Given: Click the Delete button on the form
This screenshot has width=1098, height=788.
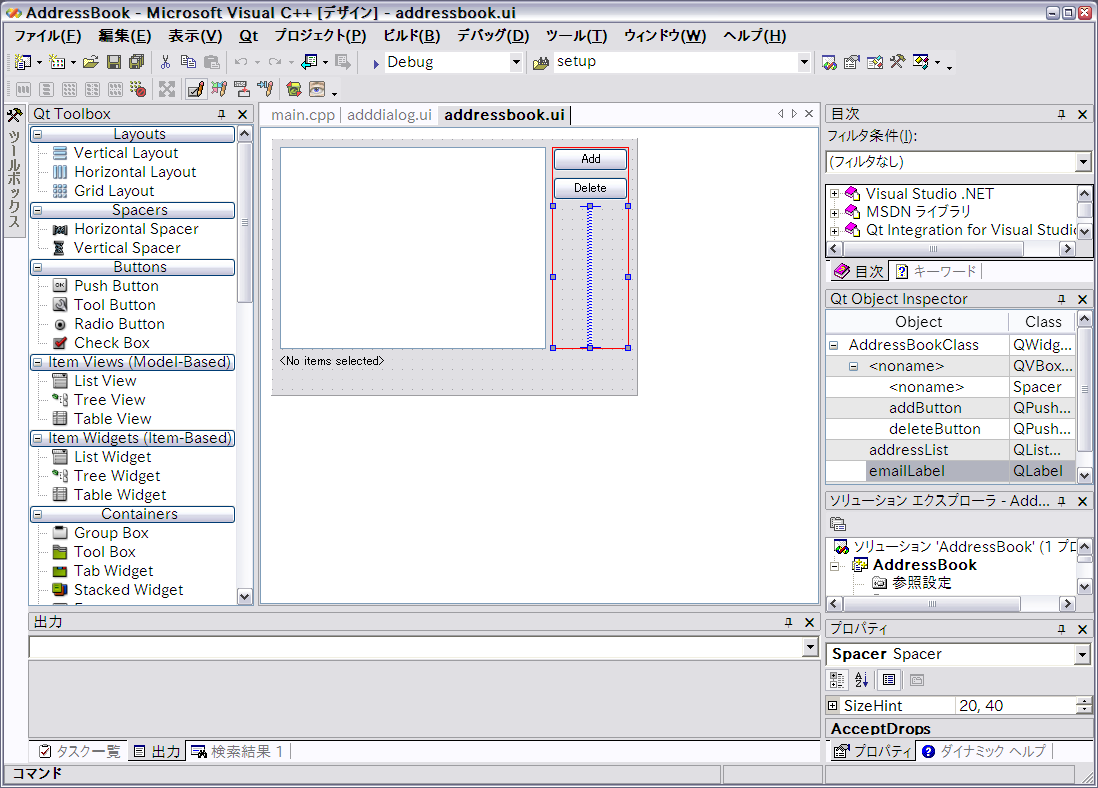Looking at the screenshot, I should click(x=590, y=188).
